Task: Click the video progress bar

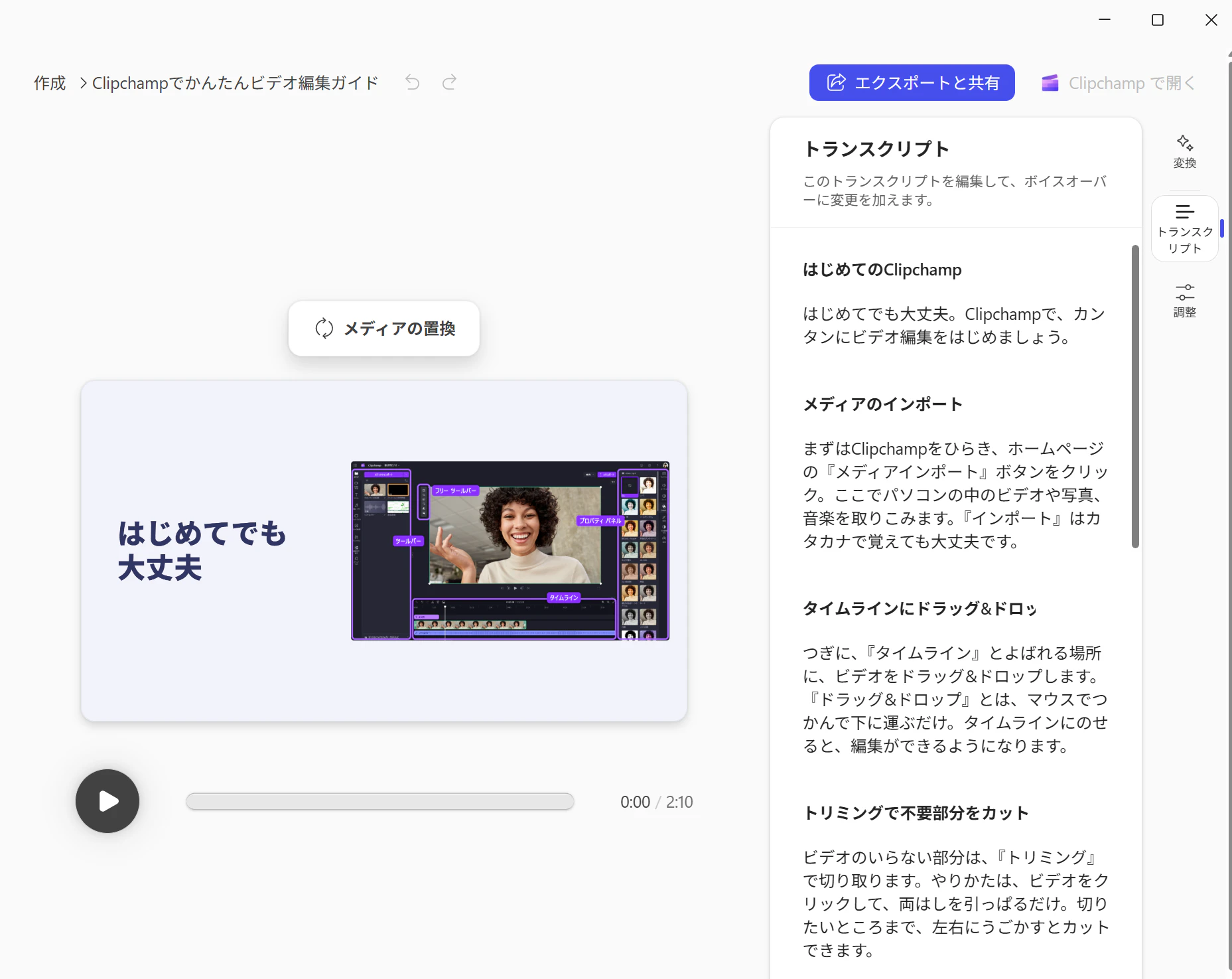Action: (x=380, y=801)
